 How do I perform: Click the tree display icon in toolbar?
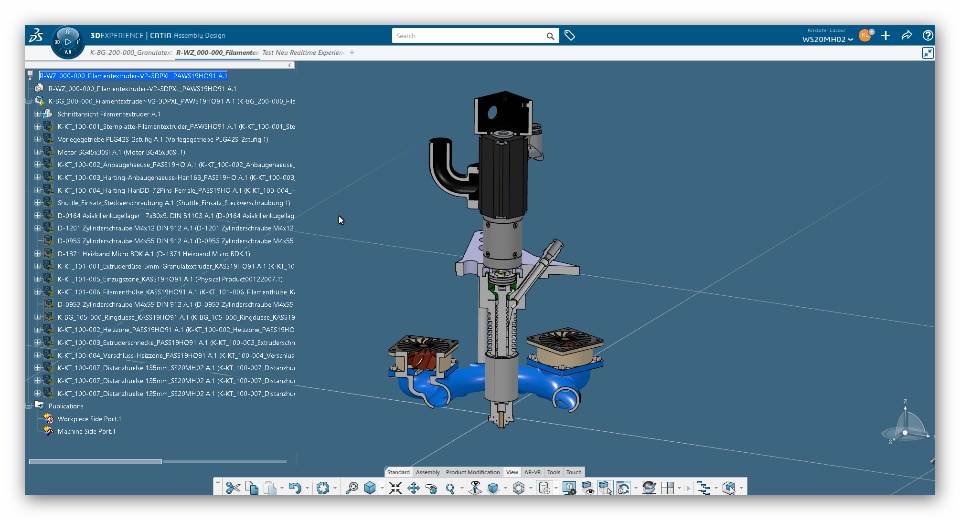pyautogui.click(x=703, y=488)
